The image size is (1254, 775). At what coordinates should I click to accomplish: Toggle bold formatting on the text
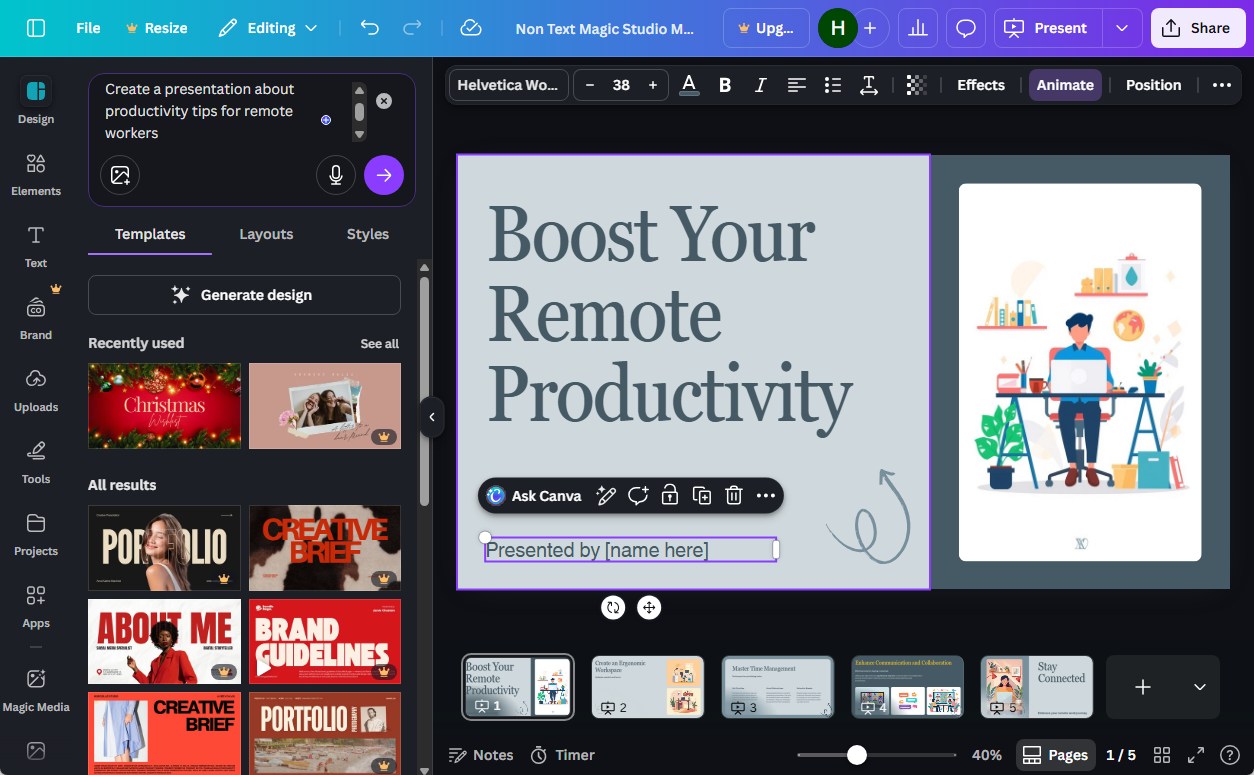724,85
